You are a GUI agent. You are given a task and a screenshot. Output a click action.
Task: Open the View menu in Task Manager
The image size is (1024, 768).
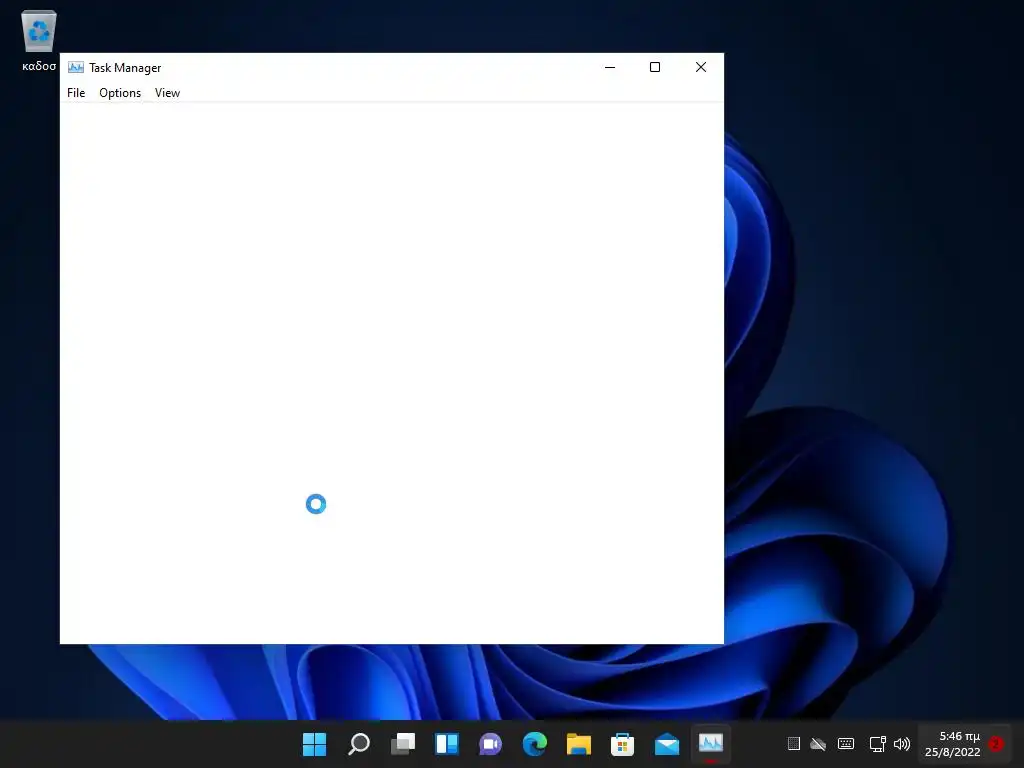tap(167, 93)
